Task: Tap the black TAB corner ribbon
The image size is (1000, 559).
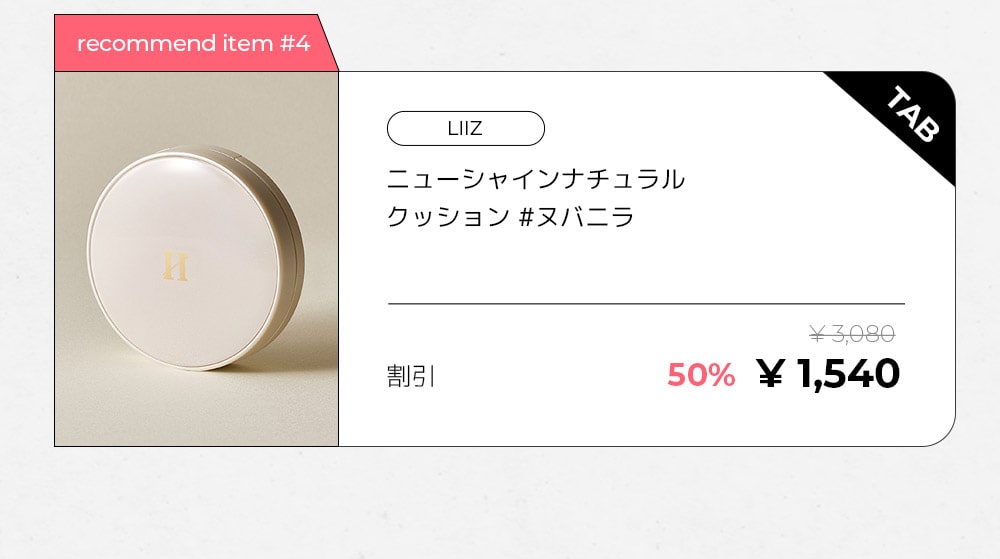Action: [x=908, y=118]
